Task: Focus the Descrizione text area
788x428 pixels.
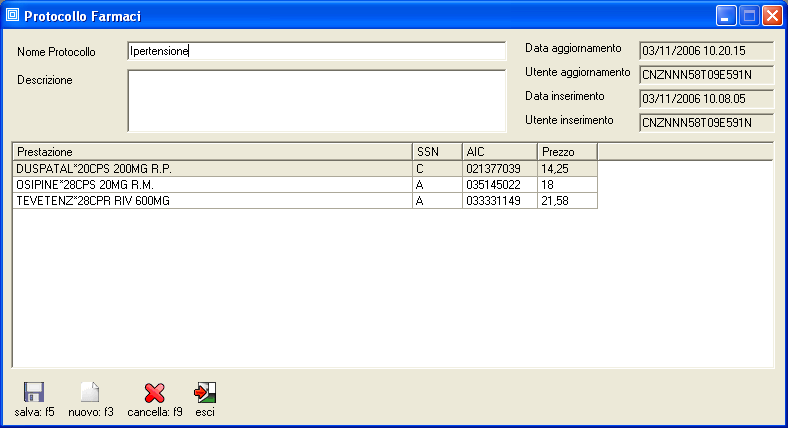Action: click(316, 100)
